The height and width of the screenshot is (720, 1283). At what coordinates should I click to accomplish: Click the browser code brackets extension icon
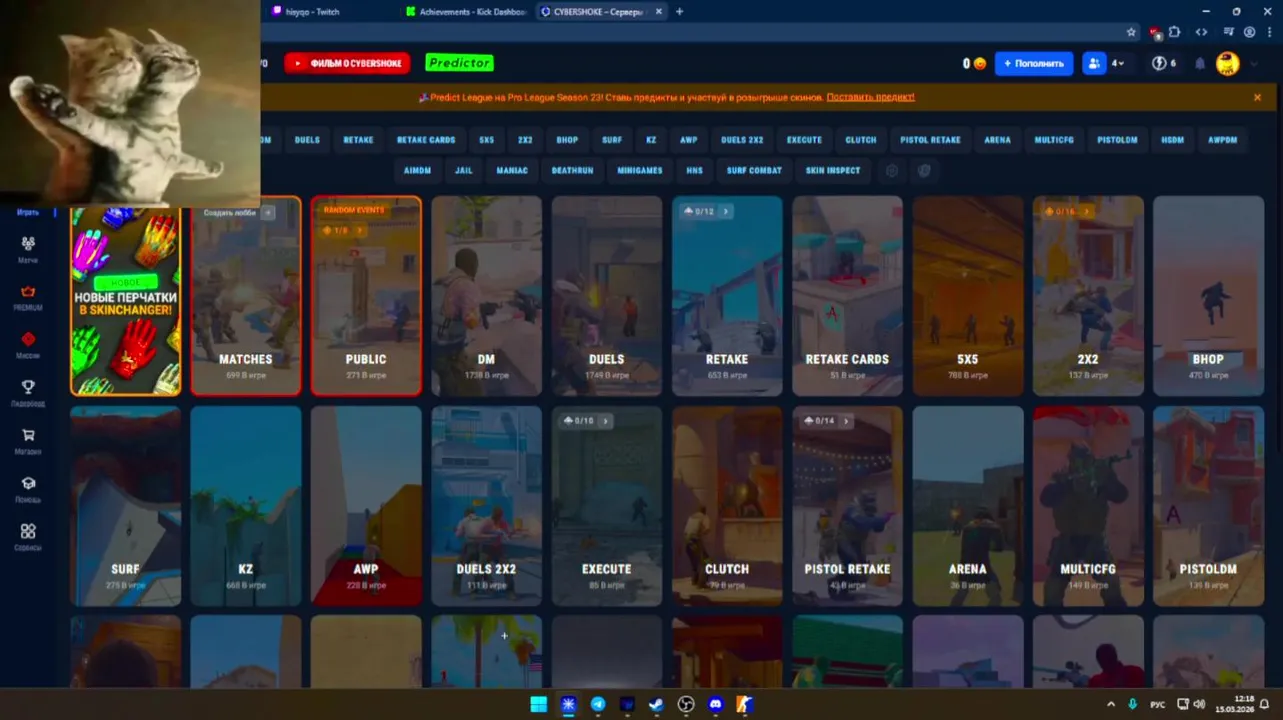click(x=1202, y=32)
